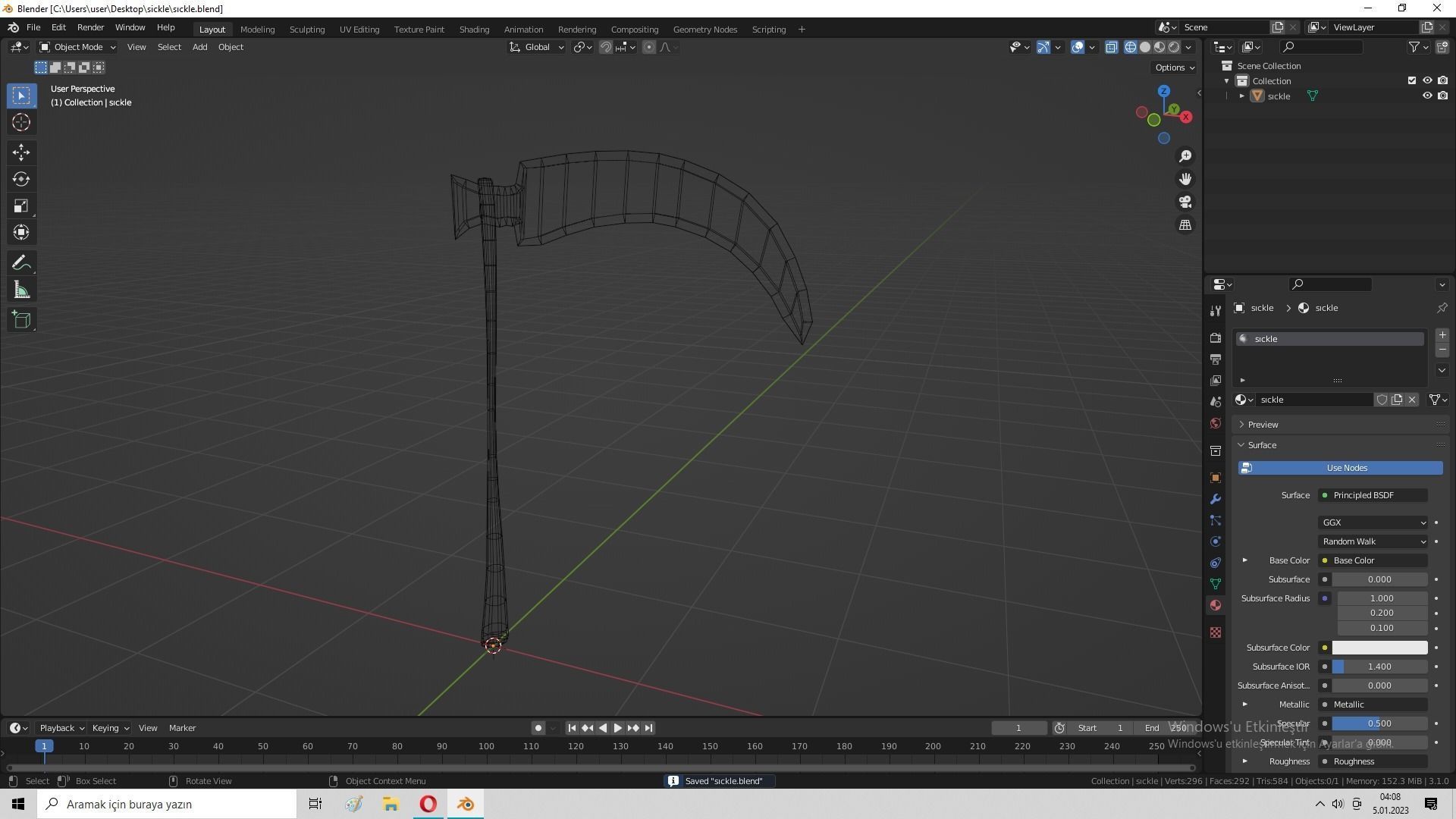Expand the Base Color row
The width and height of the screenshot is (1456, 819).
pyautogui.click(x=1244, y=560)
